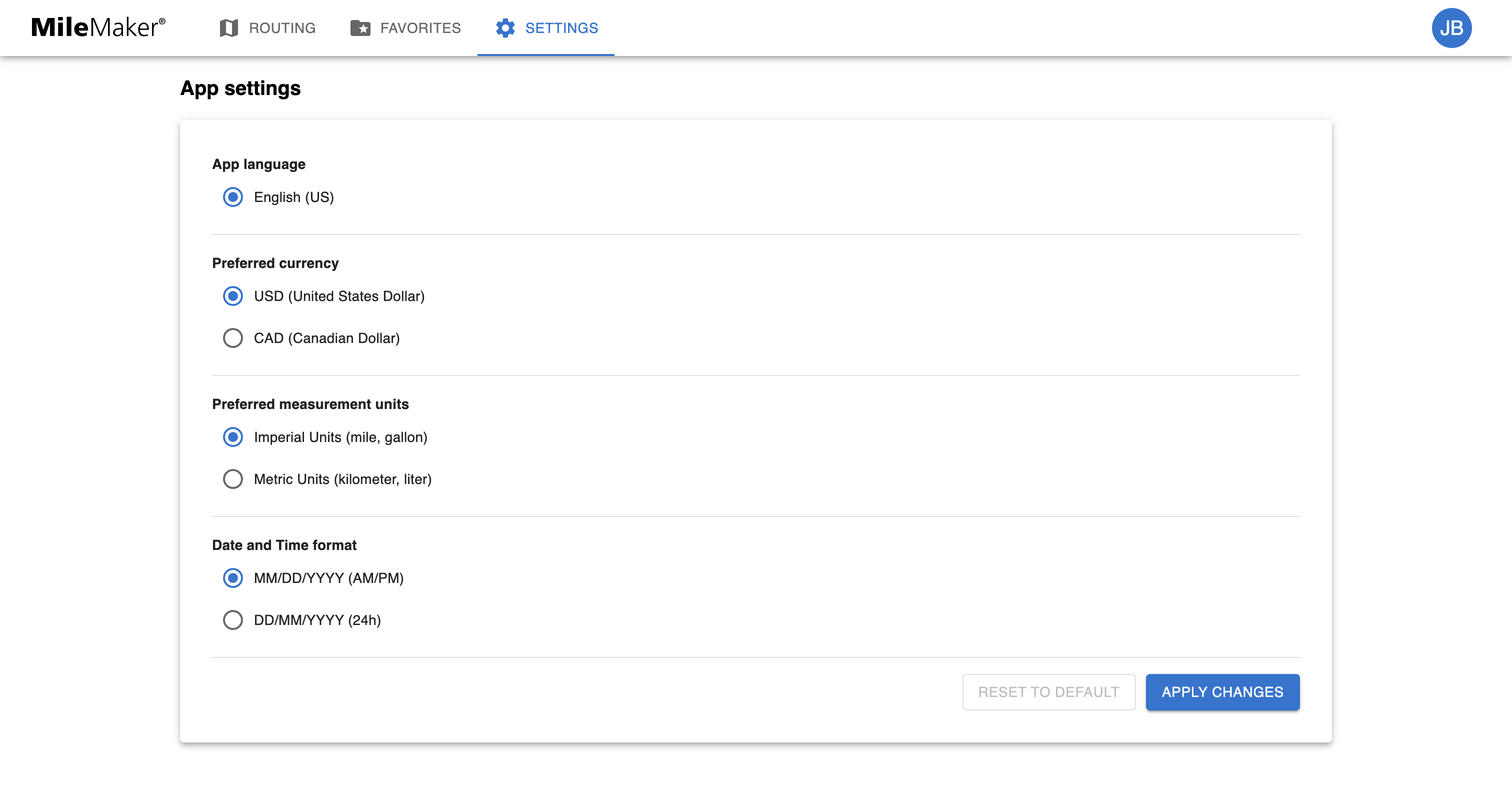Click the App settings heading
Viewport: 1512px width, 790px height.
pos(240,88)
